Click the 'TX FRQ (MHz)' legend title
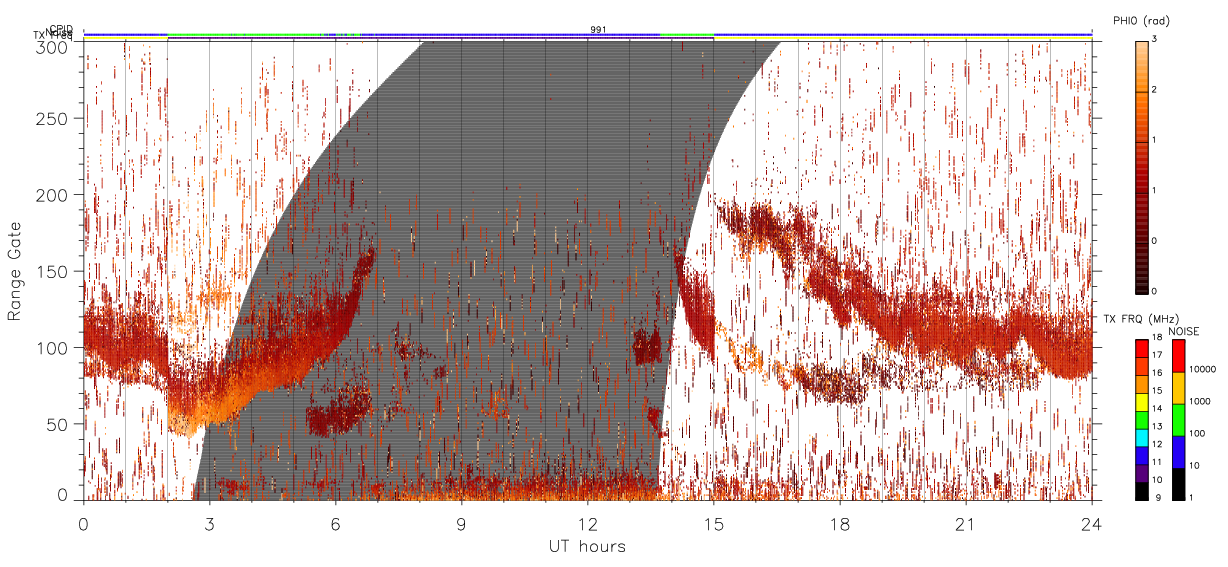This screenshot has height=567, width=1228. [x=1142, y=319]
